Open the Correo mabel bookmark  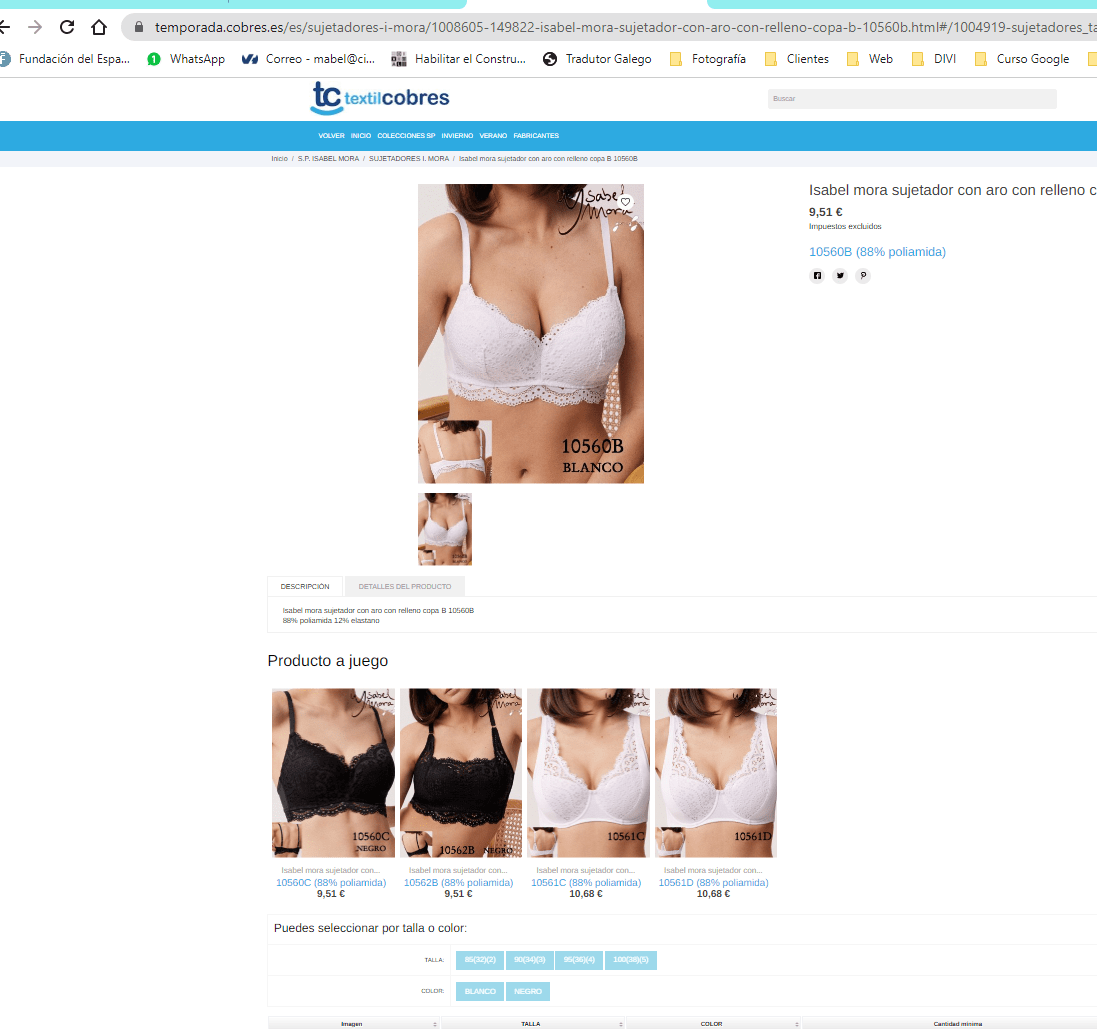click(308, 59)
